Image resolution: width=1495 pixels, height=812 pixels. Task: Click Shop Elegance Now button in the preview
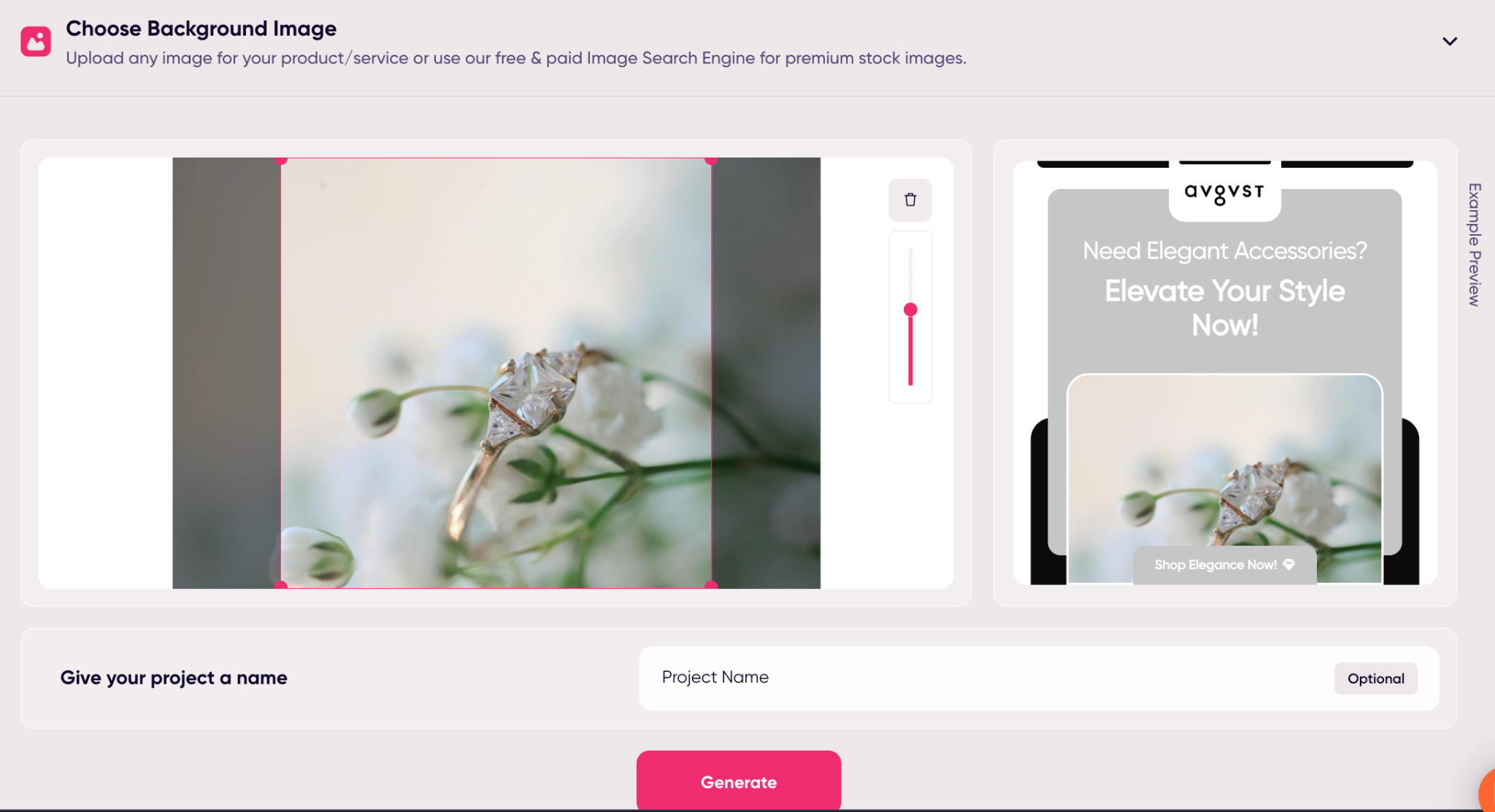coord(1224,565)
